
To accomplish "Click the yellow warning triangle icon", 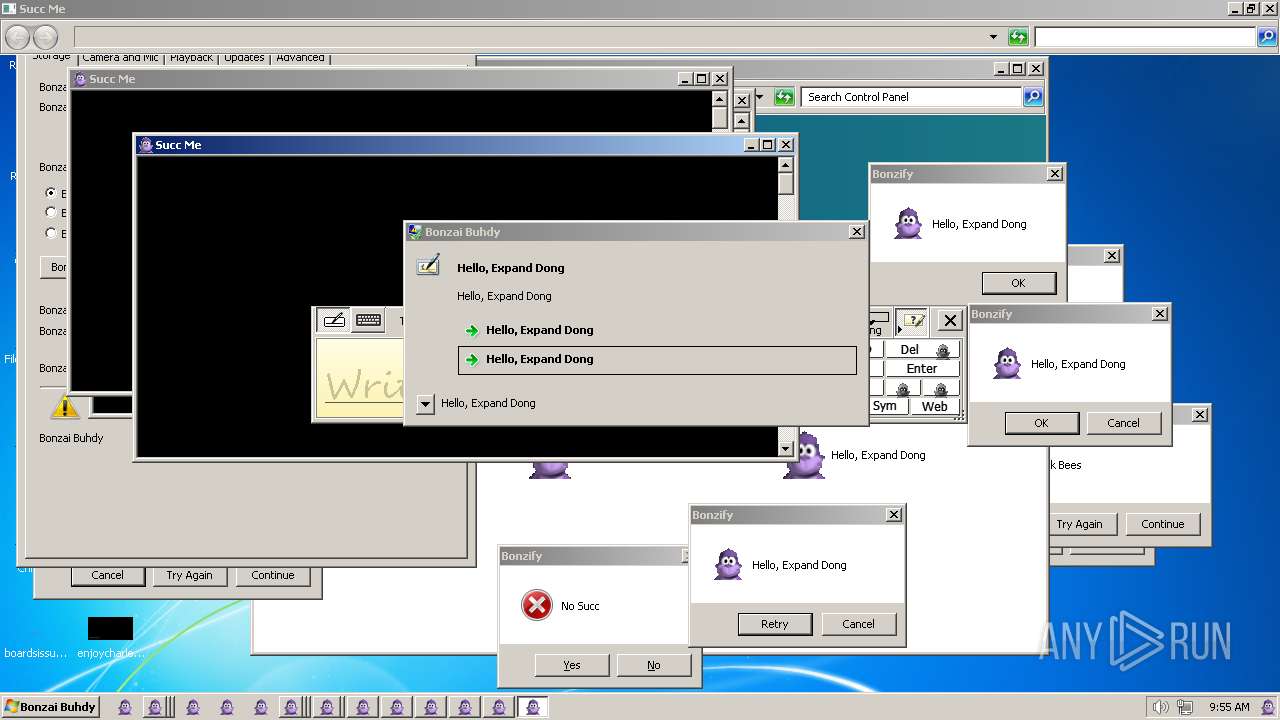I will [65, 406].
